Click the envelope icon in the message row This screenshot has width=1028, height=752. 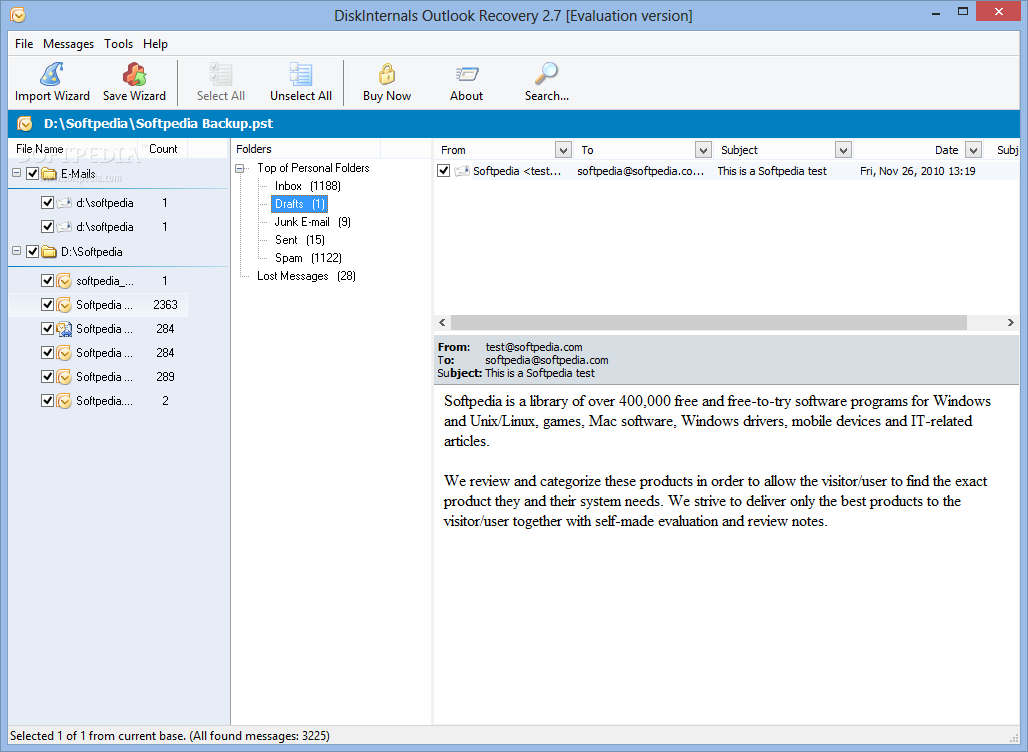462,171
